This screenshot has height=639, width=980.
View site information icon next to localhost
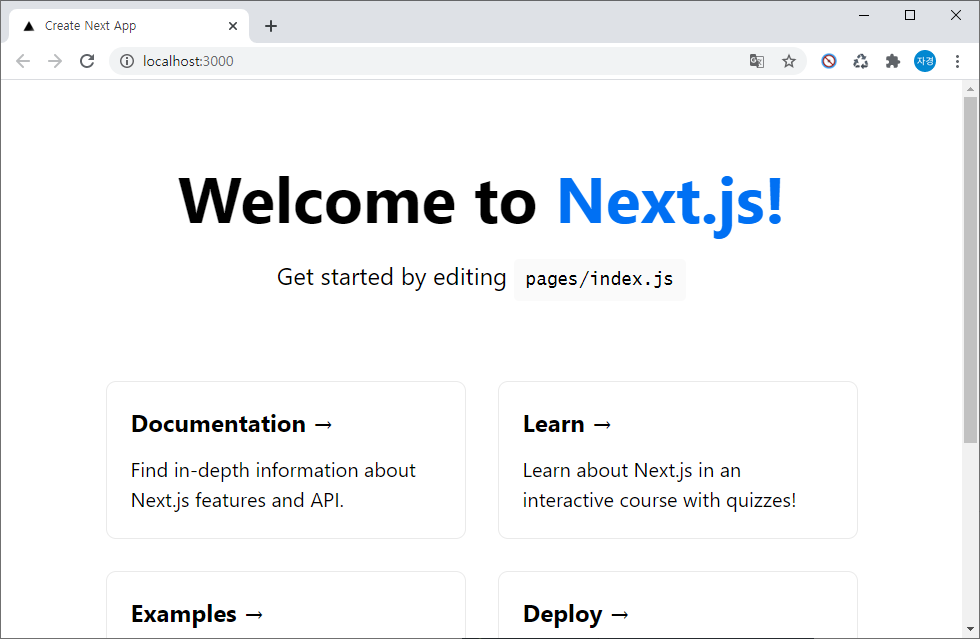(127, 61)
